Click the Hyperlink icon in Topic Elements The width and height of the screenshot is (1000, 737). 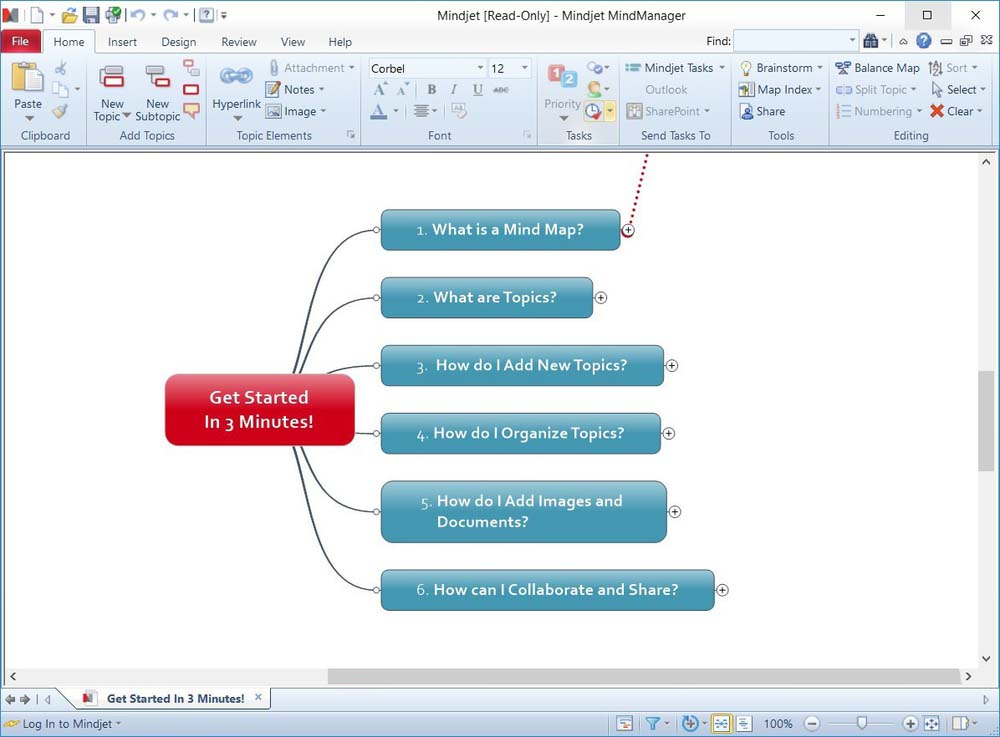click(236, 78)
